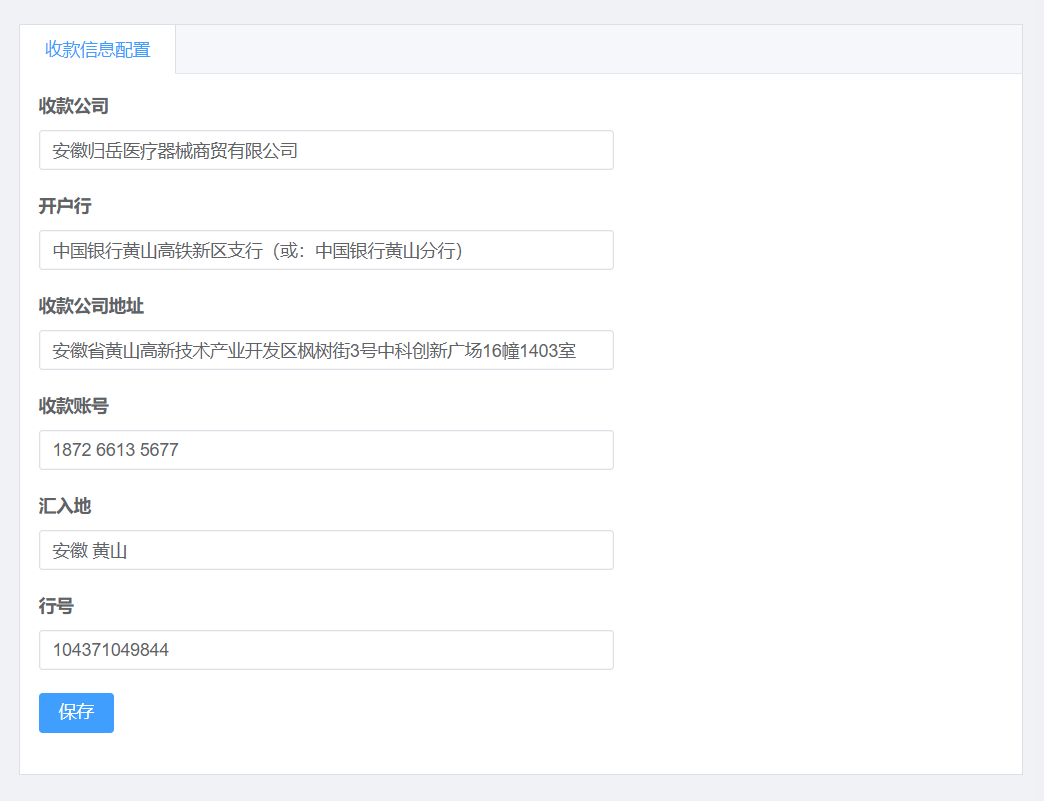Click the 开户行 label
Screen dimensions: 1044x801
click(x=65, y=206)
